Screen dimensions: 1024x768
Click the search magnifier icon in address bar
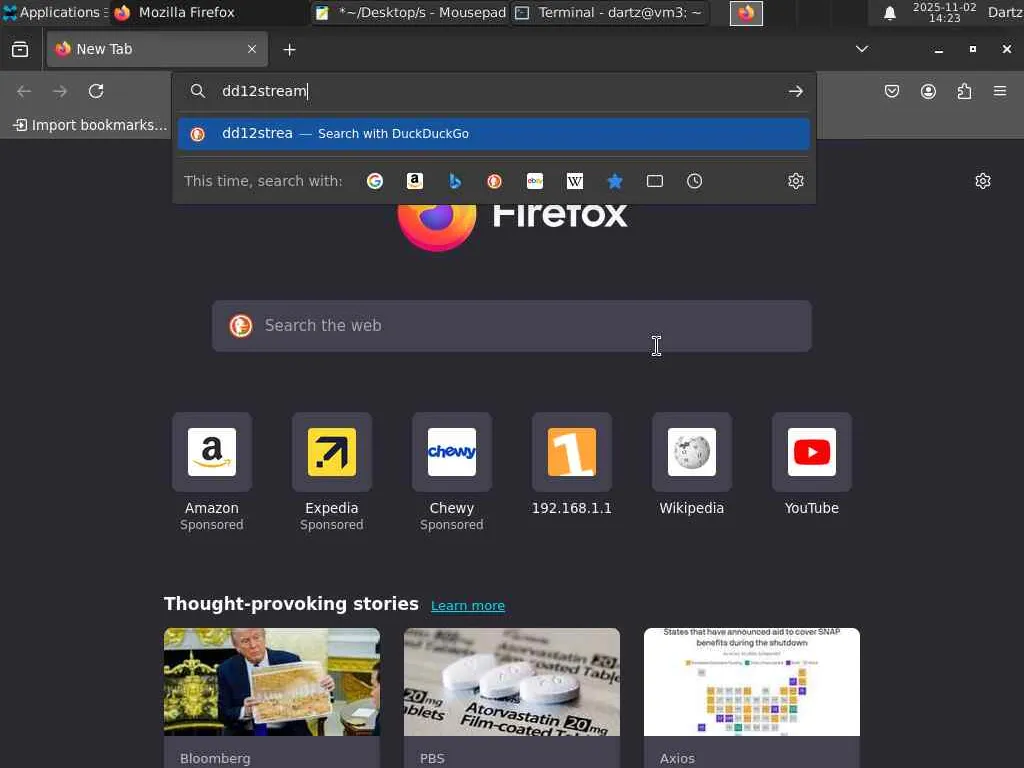197,91
